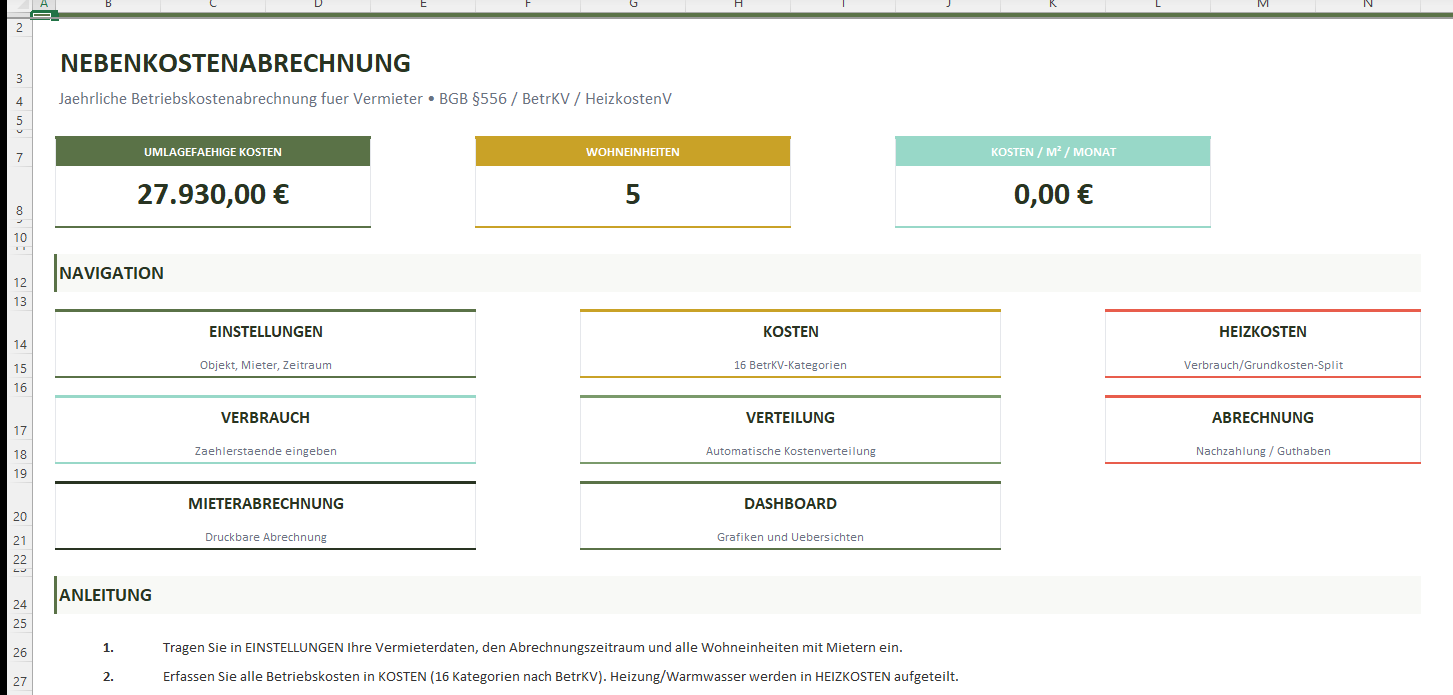1453x695 pixels.
Task: Select the first instruction step text about EINSTELLUNGEN
Action: pos(532,647)
